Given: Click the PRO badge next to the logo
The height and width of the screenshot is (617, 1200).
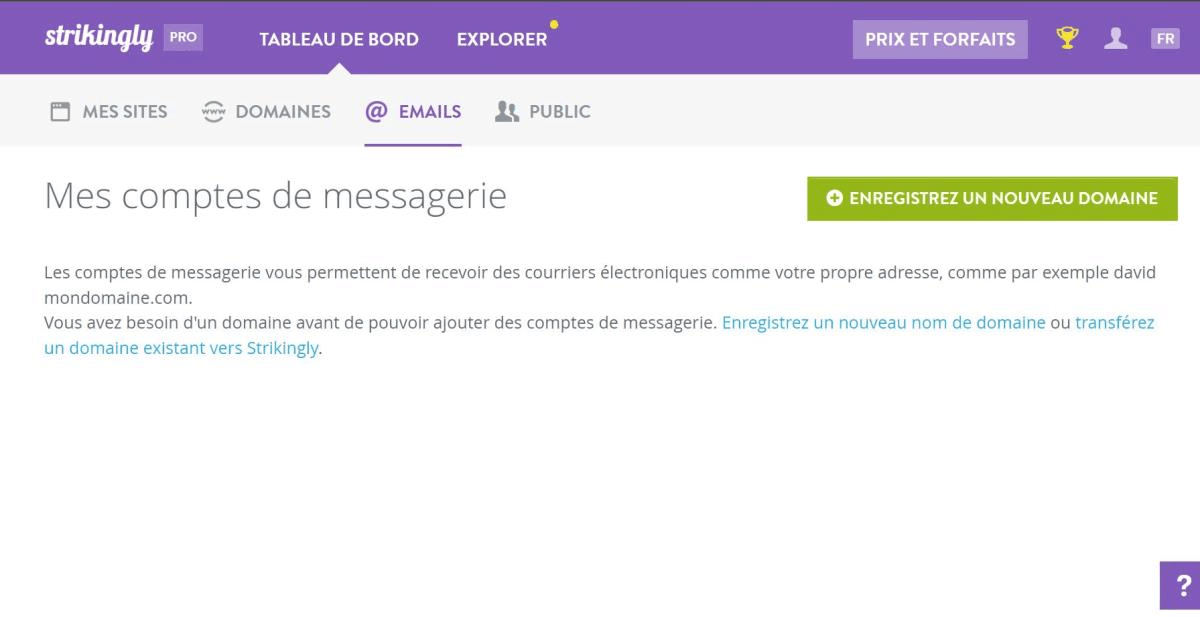Looking at the screenshot, I should (185, 36).
